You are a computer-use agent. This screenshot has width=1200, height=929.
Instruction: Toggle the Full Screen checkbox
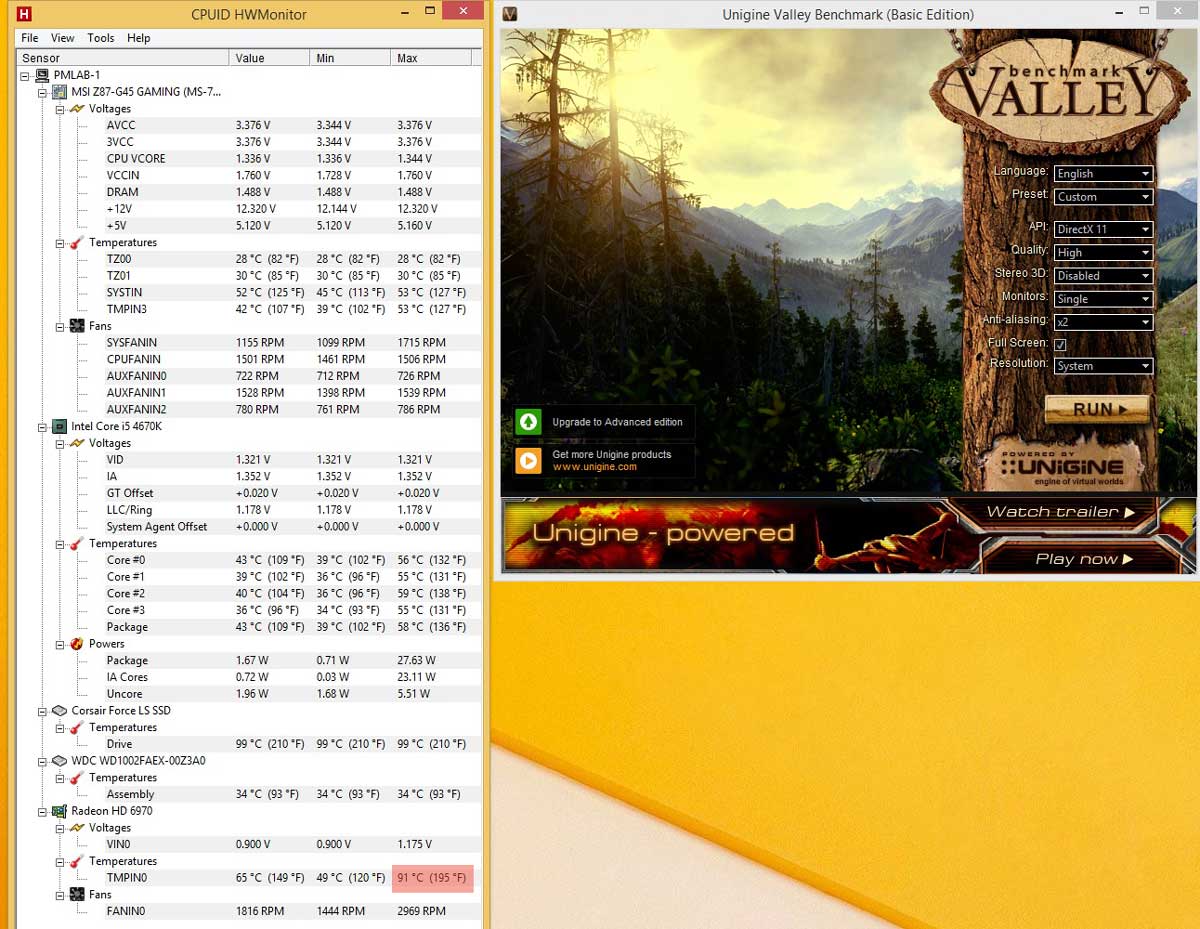pyautogui.click(x=1060, y=344)
